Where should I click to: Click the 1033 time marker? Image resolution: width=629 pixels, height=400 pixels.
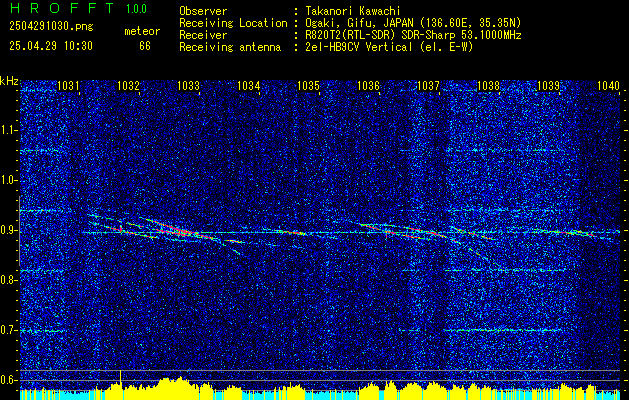pyautogui.click(x=188, y=85)
